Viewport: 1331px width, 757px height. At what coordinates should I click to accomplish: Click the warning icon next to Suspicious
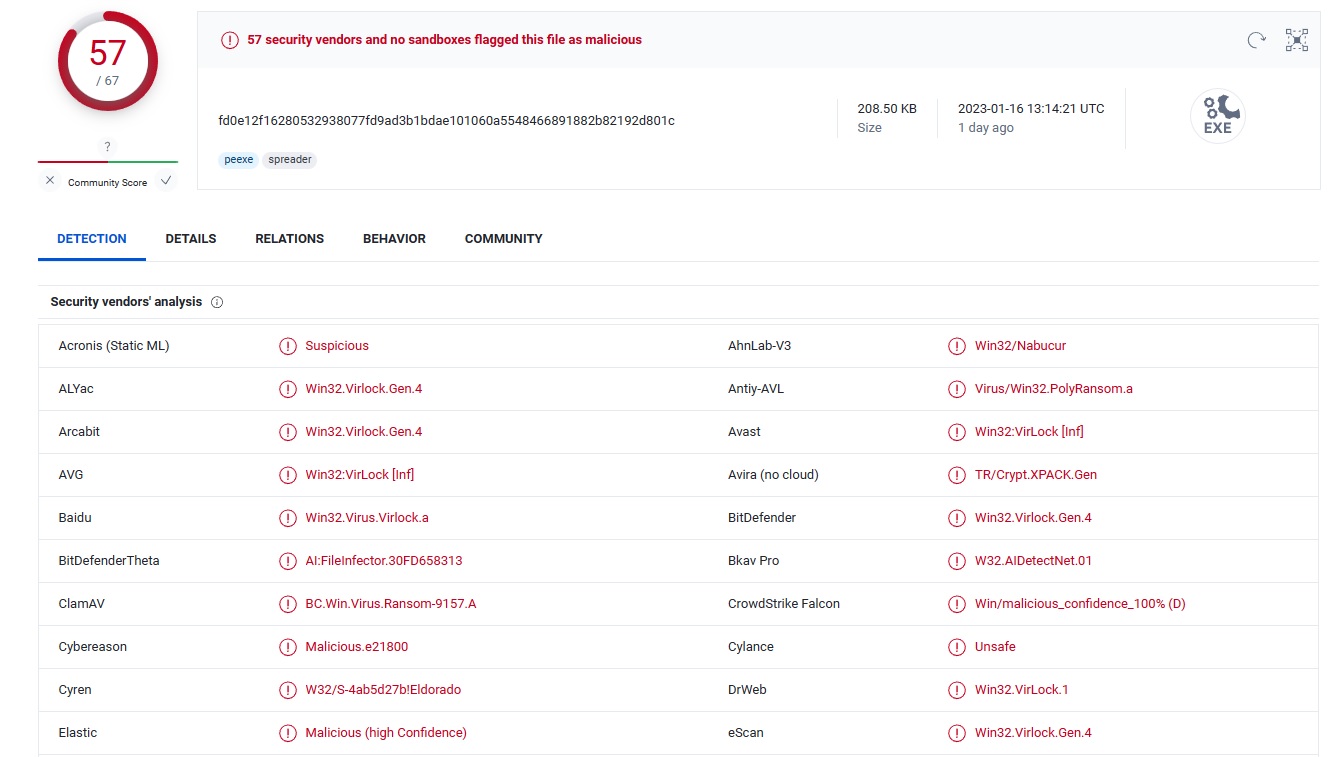click(288, 346)
